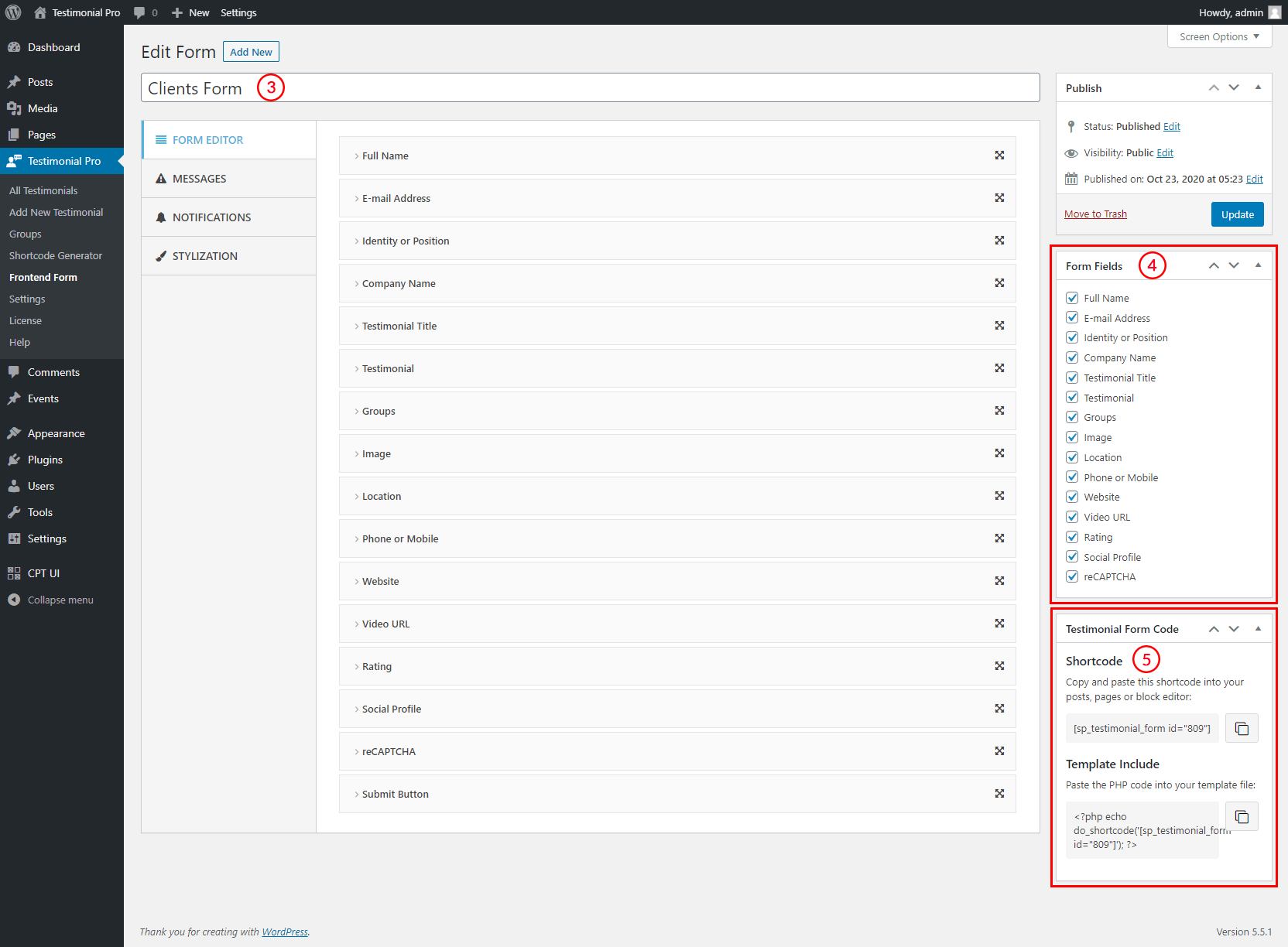Click the Clients Form title field

click(x=590, y=88)
